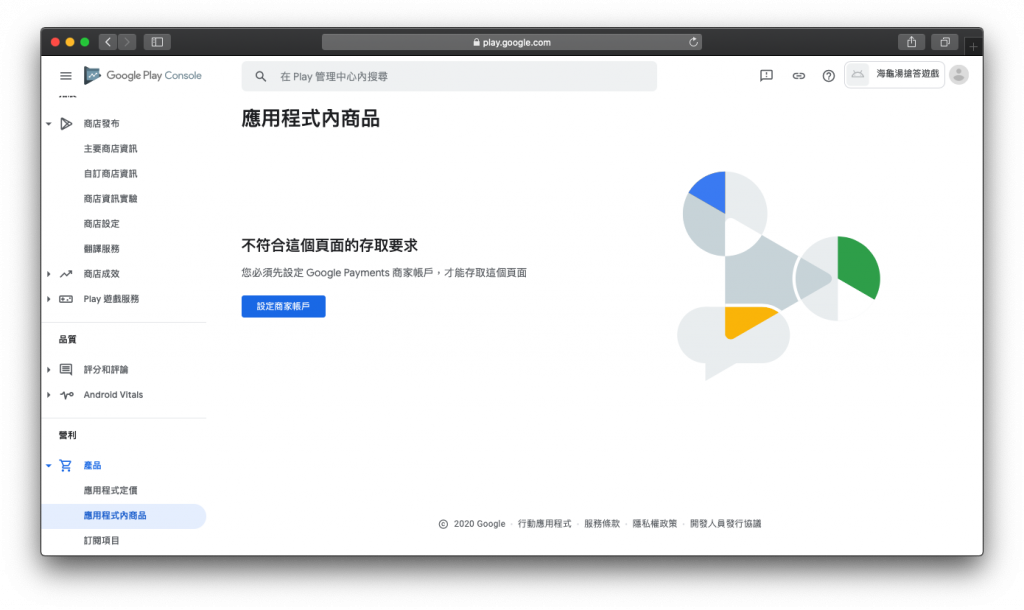Collapse the 商店發布 section arrow

pyautogui.click(x=48, y=123)
